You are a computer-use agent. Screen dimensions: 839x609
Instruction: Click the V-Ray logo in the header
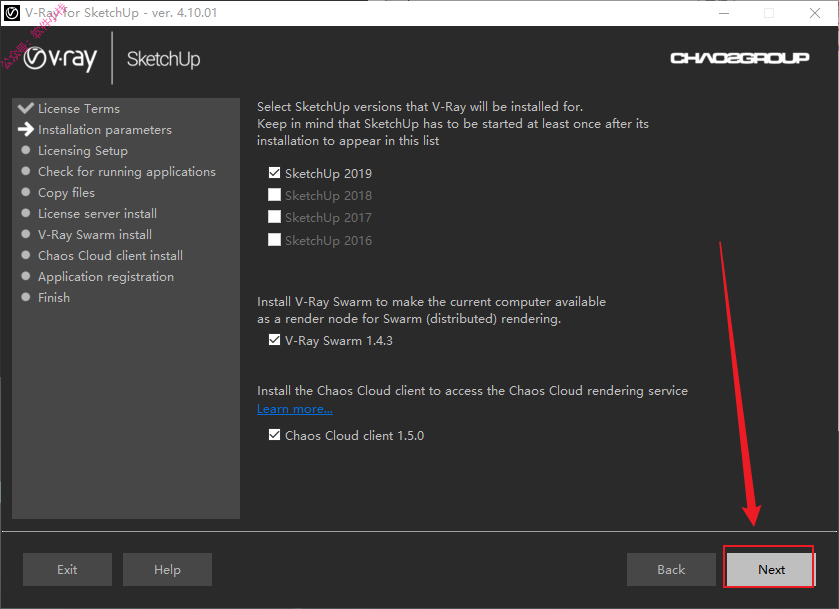click(60, 59)
